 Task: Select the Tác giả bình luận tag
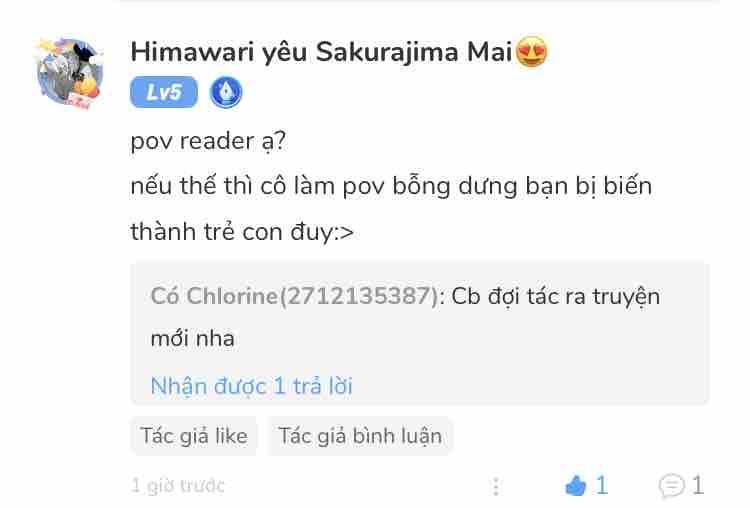[x=360, y=436]
